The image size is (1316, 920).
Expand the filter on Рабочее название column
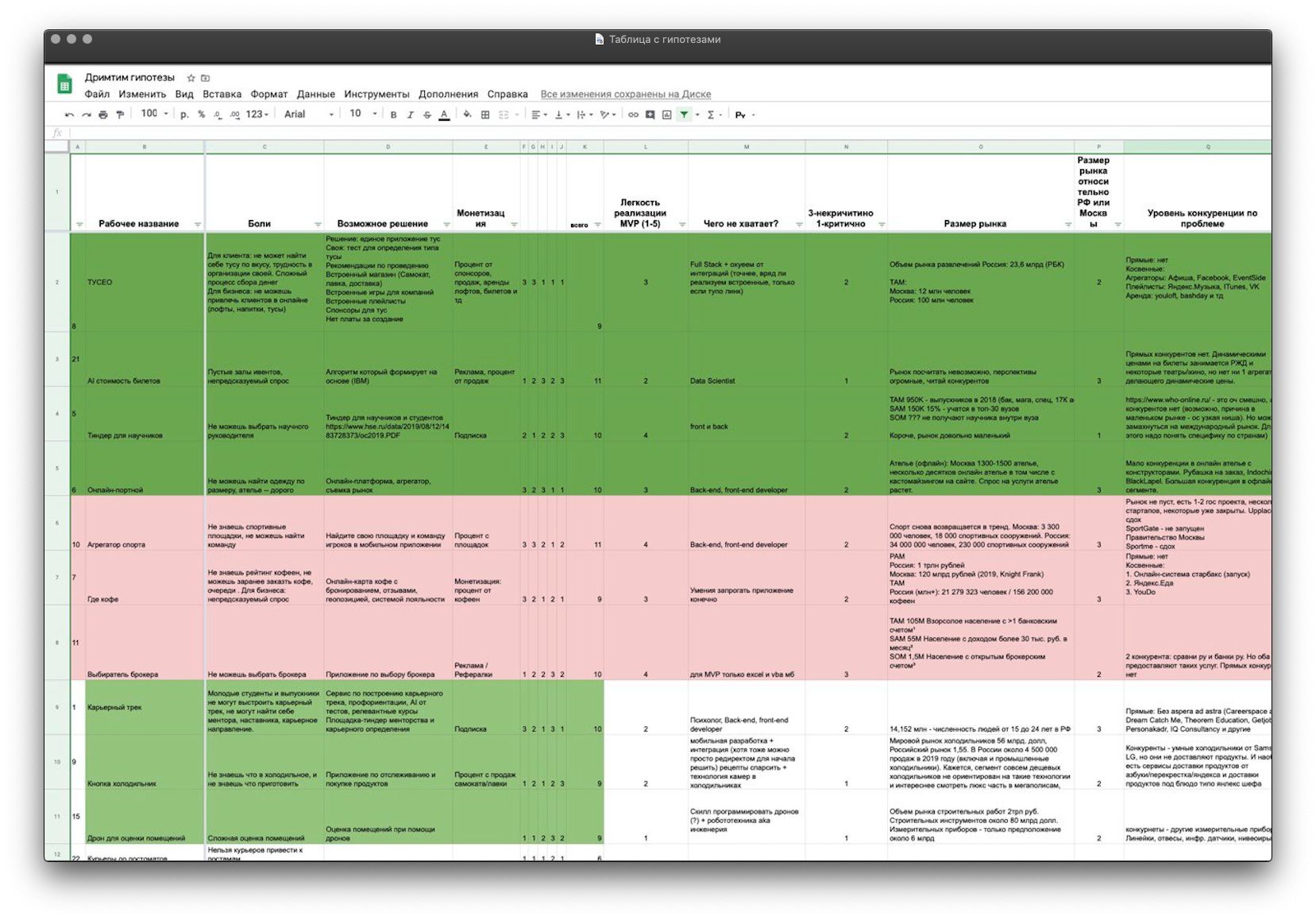pos(198,225)
